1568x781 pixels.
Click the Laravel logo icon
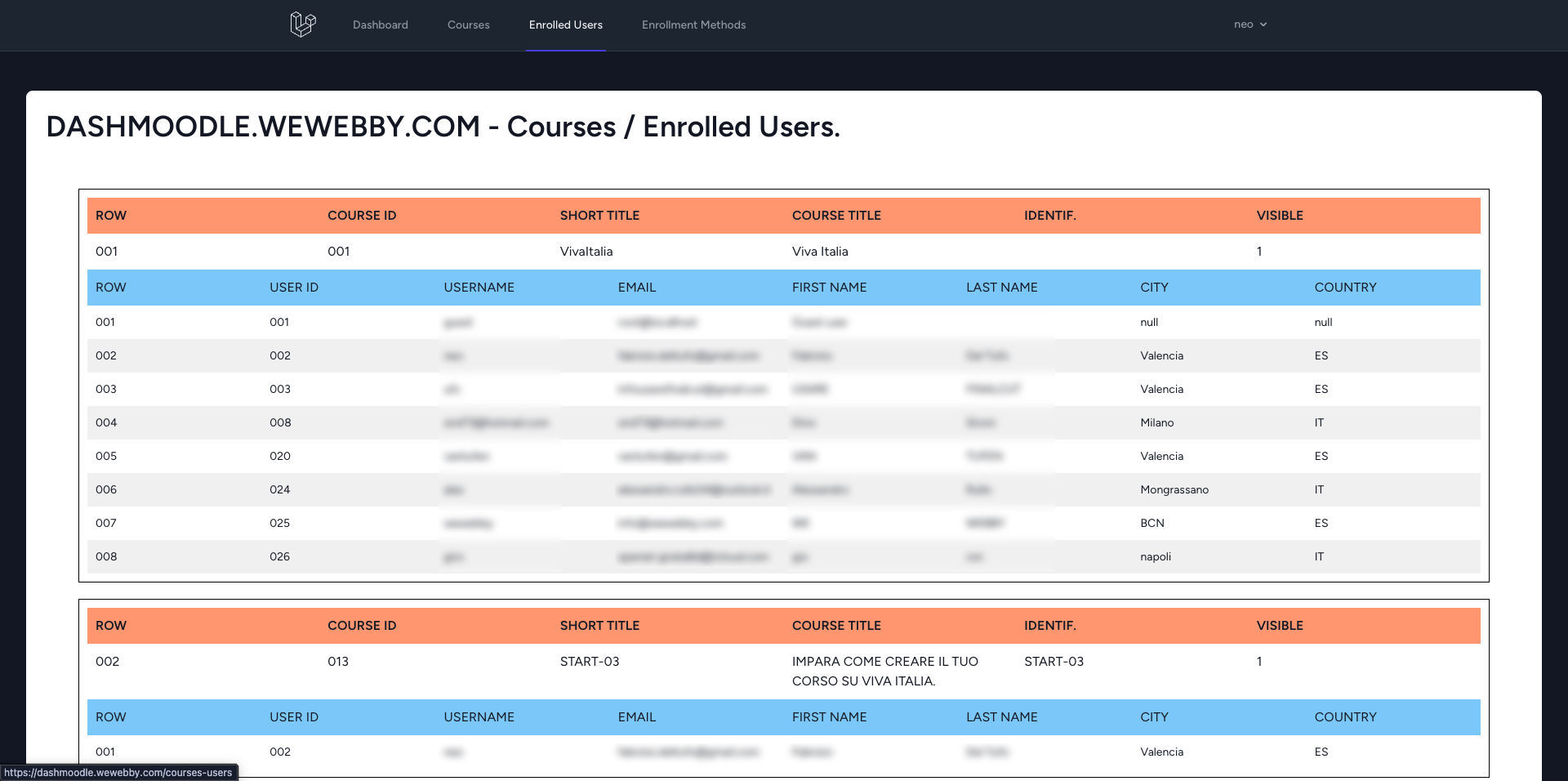tap(303, 25)
